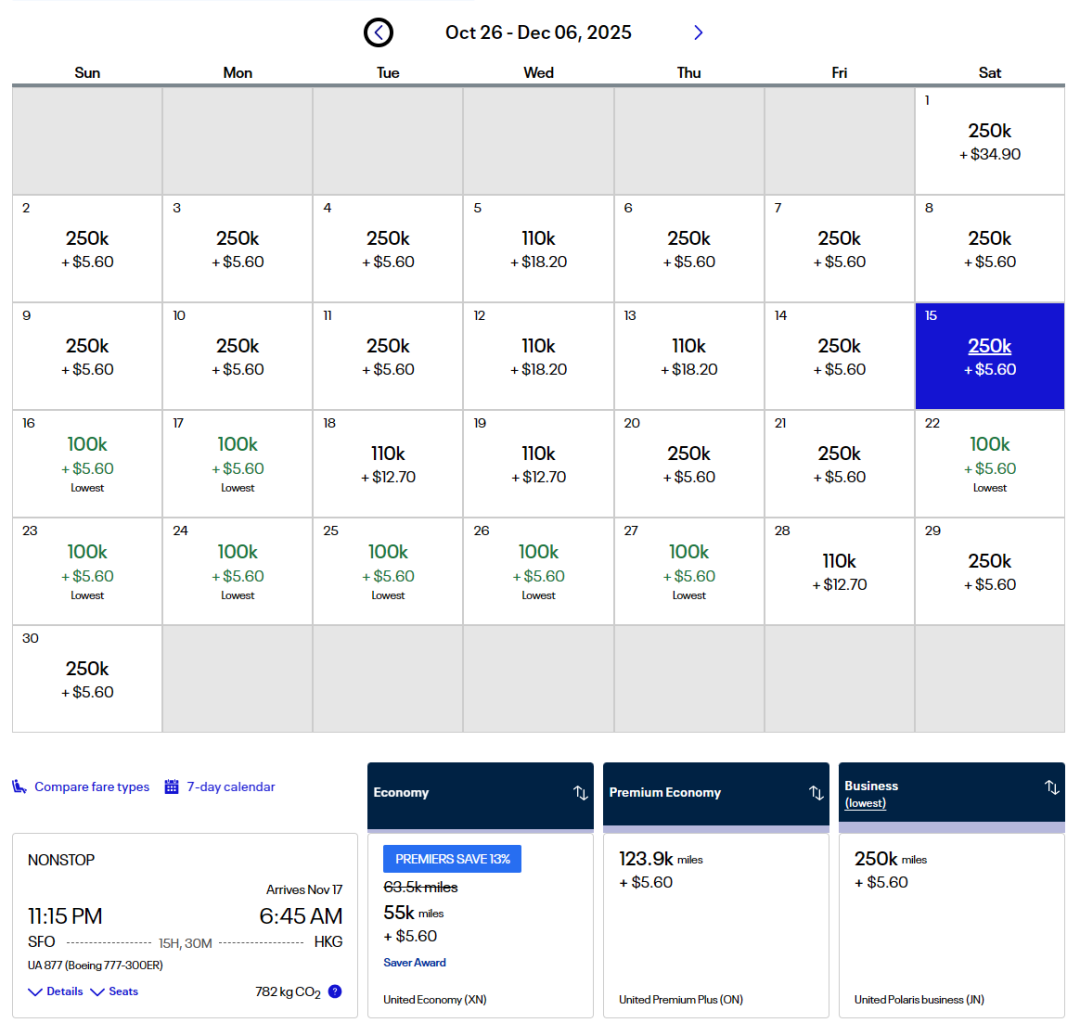1080x1023 pixels.
Task: Switch to 7-day calendar view
Action: (x=230, y=787)
